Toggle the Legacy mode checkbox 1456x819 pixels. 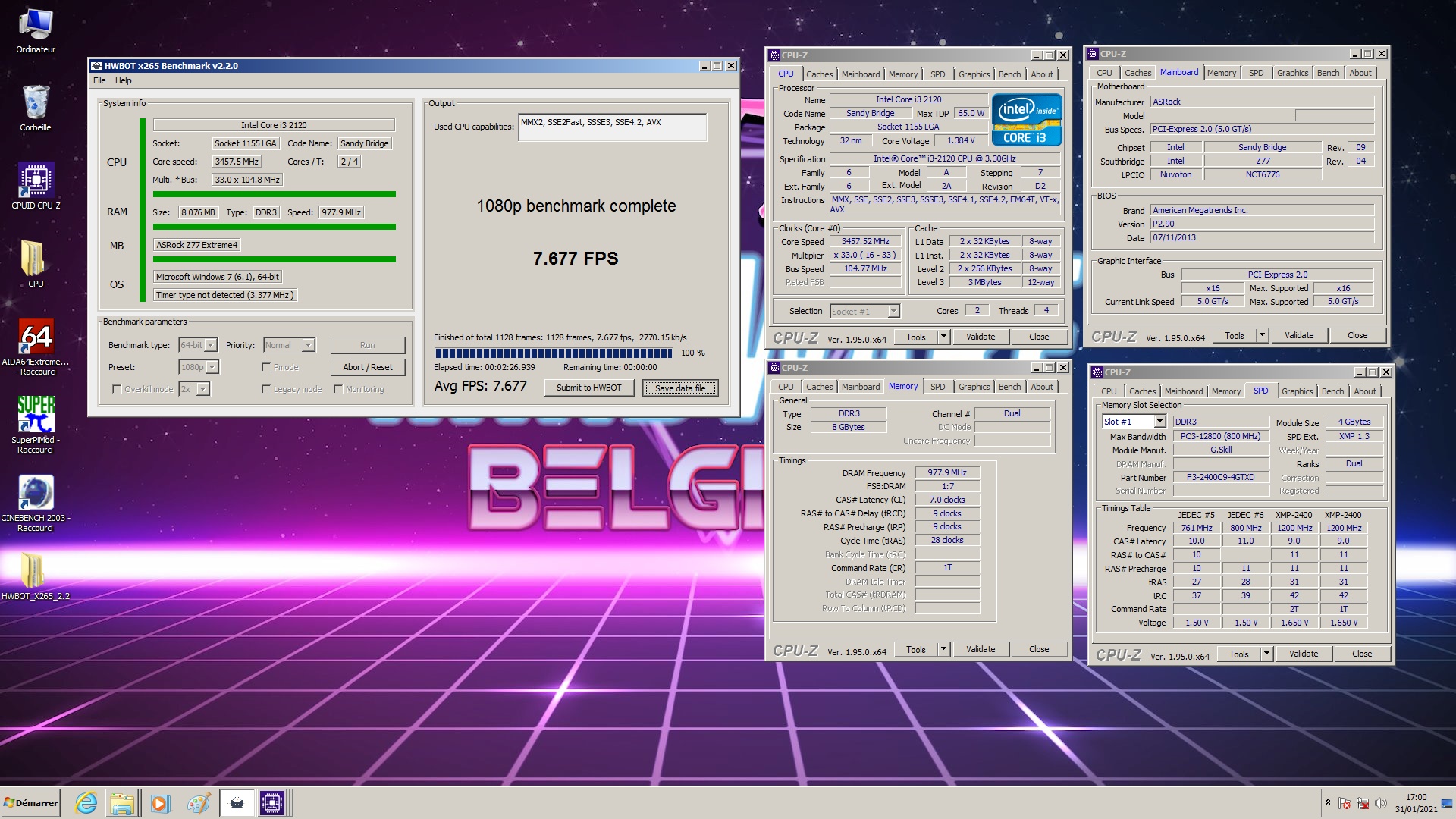tap(266, 389)
